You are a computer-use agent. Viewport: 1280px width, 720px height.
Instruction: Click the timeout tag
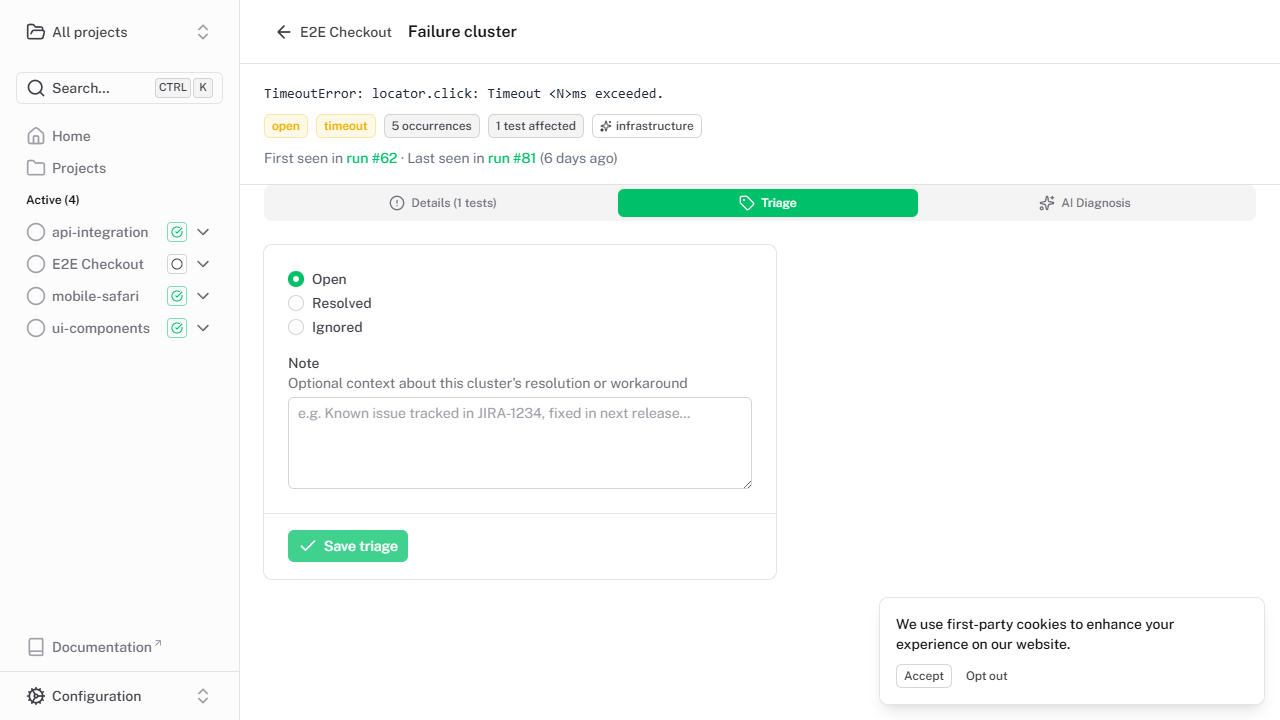[x=346, y=126]
